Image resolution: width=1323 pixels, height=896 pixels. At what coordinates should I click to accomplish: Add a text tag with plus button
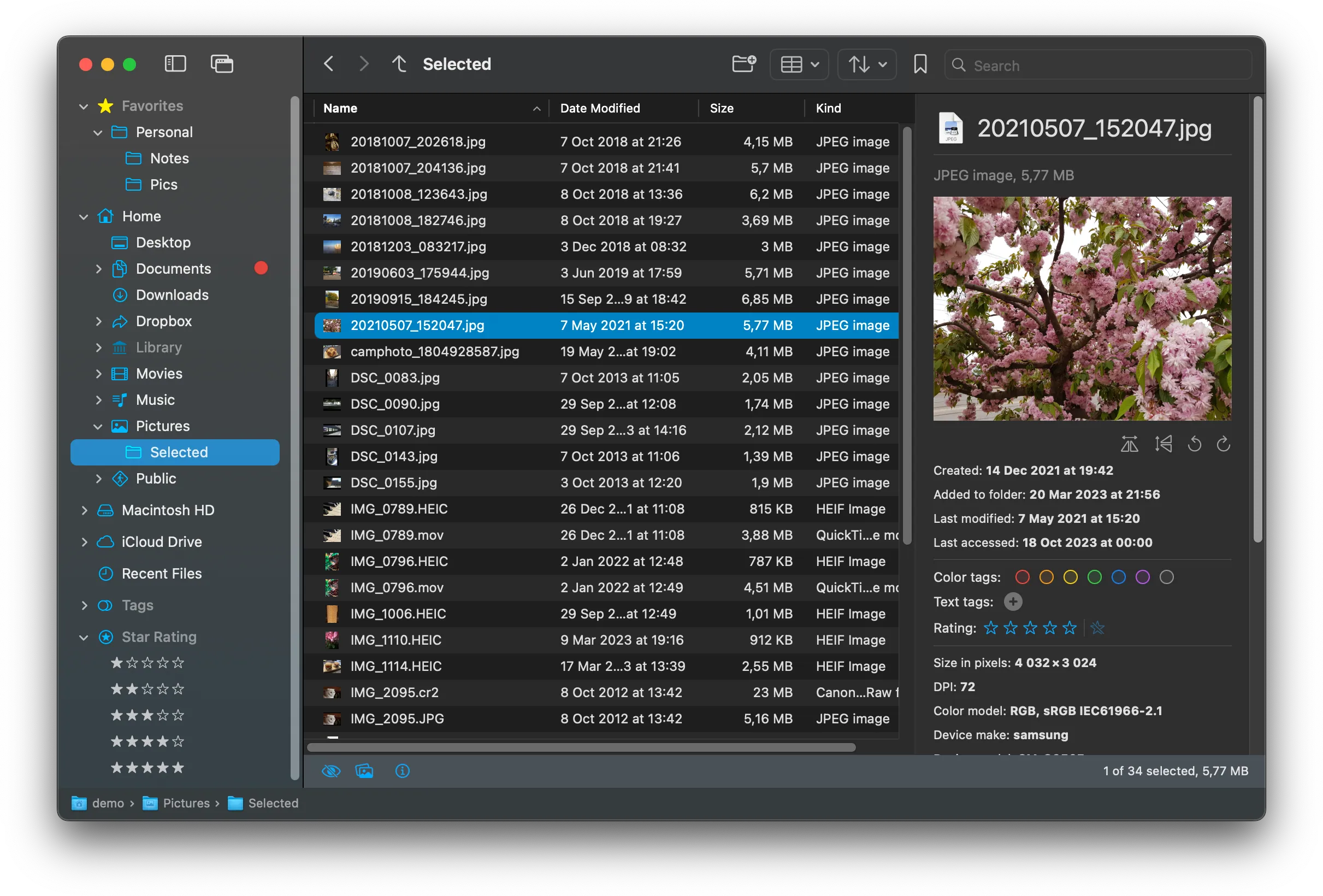pos(1013,602)
